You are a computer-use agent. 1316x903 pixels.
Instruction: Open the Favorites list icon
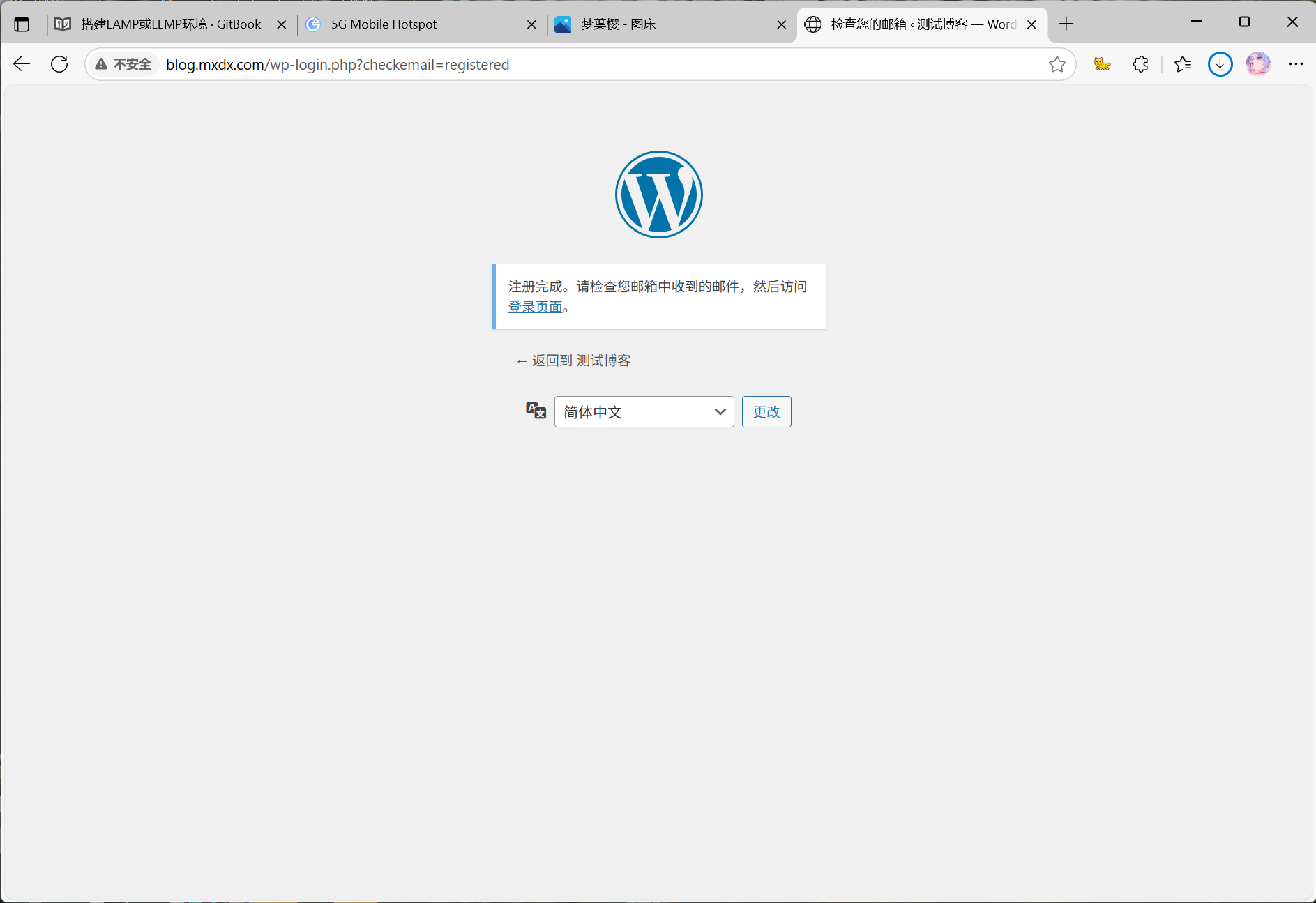1183,64
